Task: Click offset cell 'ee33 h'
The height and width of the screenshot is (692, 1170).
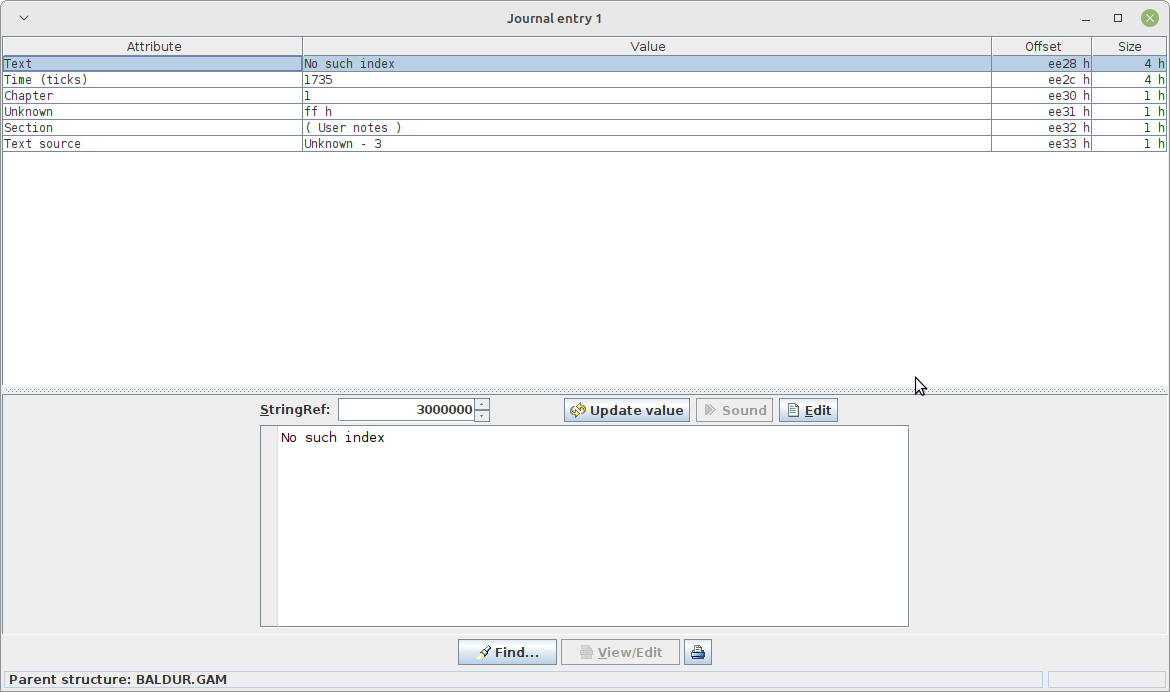Action: point(1042,144)
